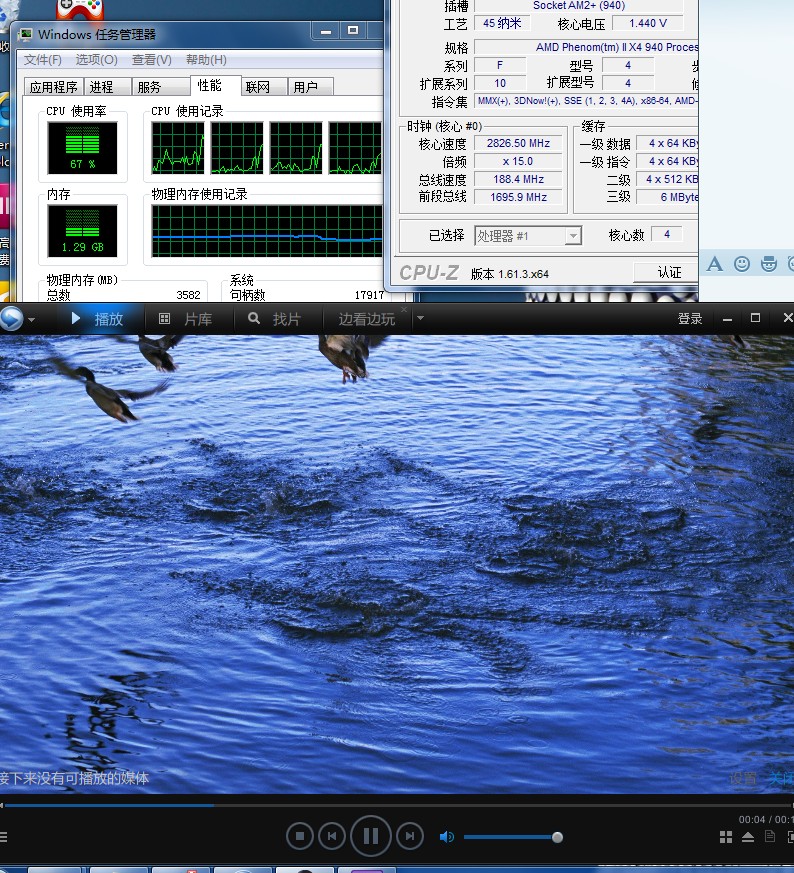The width and height of the screenshot is (794, 873).
Task: Open the grid view icon in player
Action: click(x=726, y=837)
